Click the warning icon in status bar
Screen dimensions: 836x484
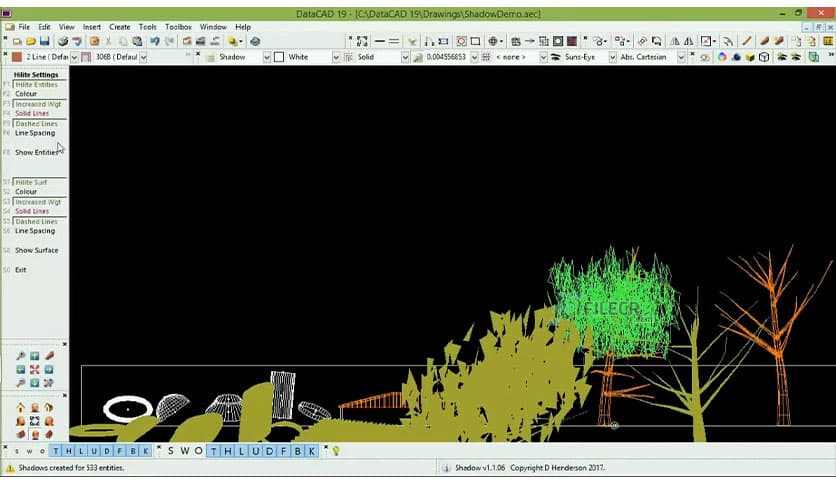[10, 468]
